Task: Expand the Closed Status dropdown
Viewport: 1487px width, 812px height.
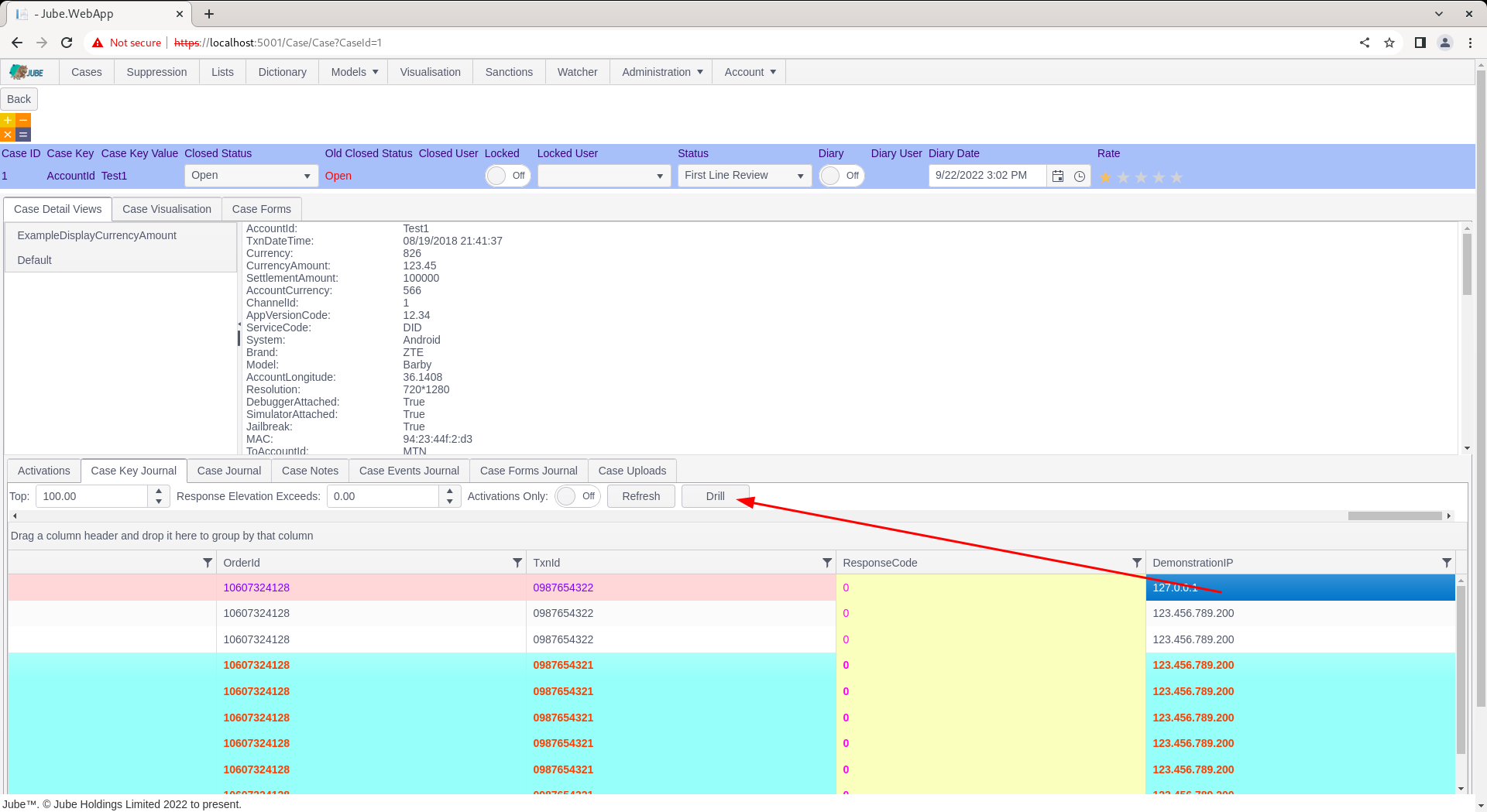Action: coord(307,176)
